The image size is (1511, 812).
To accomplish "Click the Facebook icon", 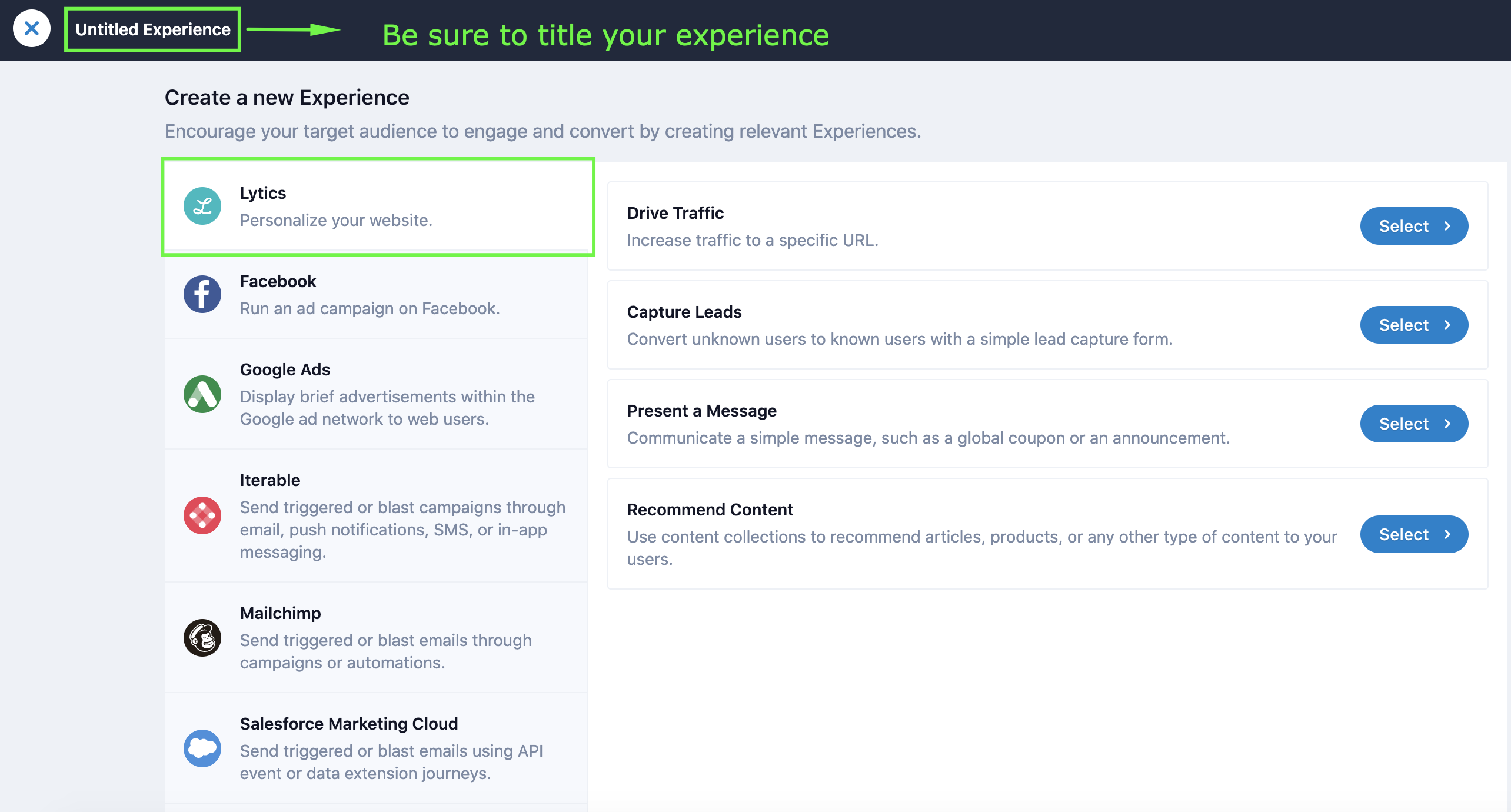I will [x=202, y=294].
